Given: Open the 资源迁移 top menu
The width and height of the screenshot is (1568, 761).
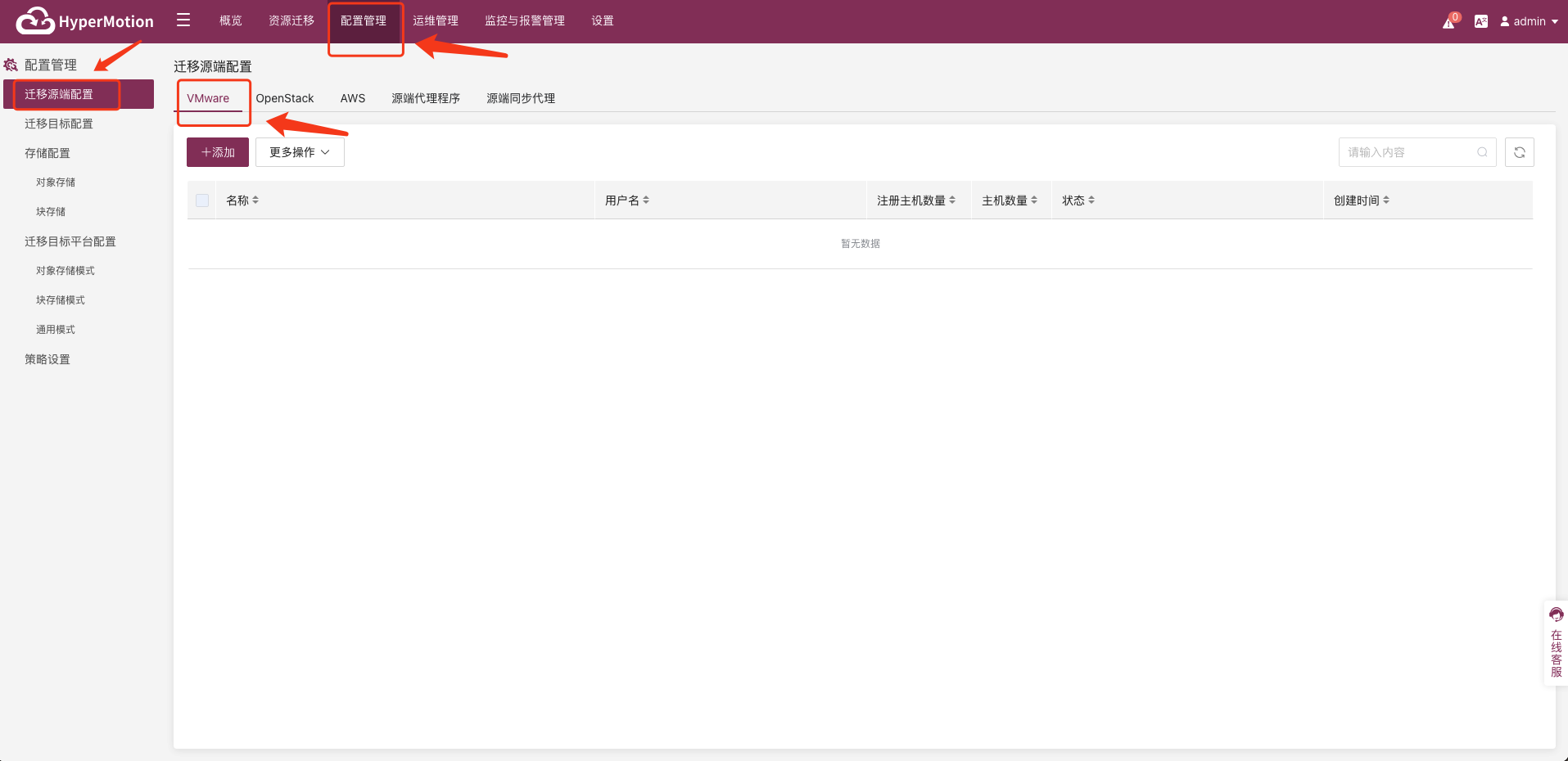Looking at the screenshot, I should tap(291, 20).
